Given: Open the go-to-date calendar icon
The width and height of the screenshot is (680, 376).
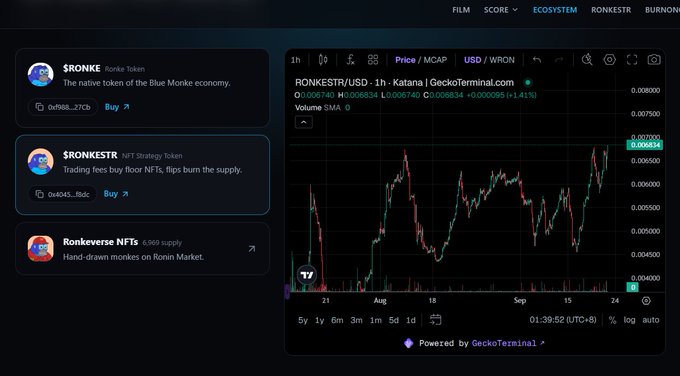Looking at the screenshot, I should pyautogui.click(x=435, y=320).
